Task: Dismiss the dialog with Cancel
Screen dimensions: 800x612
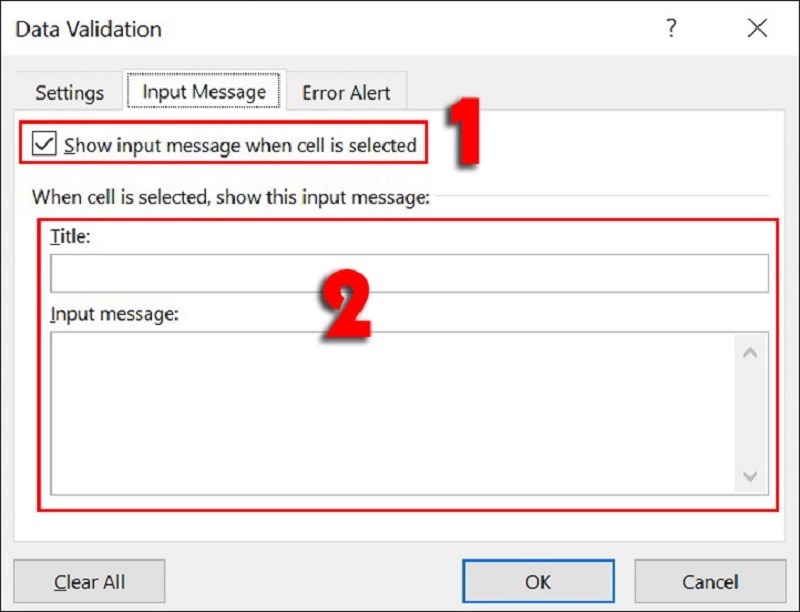Action: pyautogui.click(x=710, y=581)
